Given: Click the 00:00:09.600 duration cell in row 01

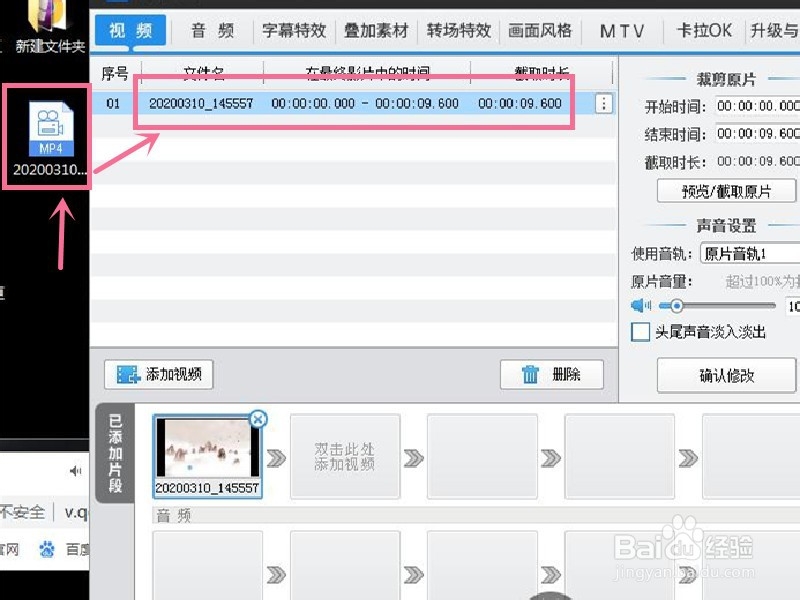Looking at the screenshot, I should coord(520,104).
